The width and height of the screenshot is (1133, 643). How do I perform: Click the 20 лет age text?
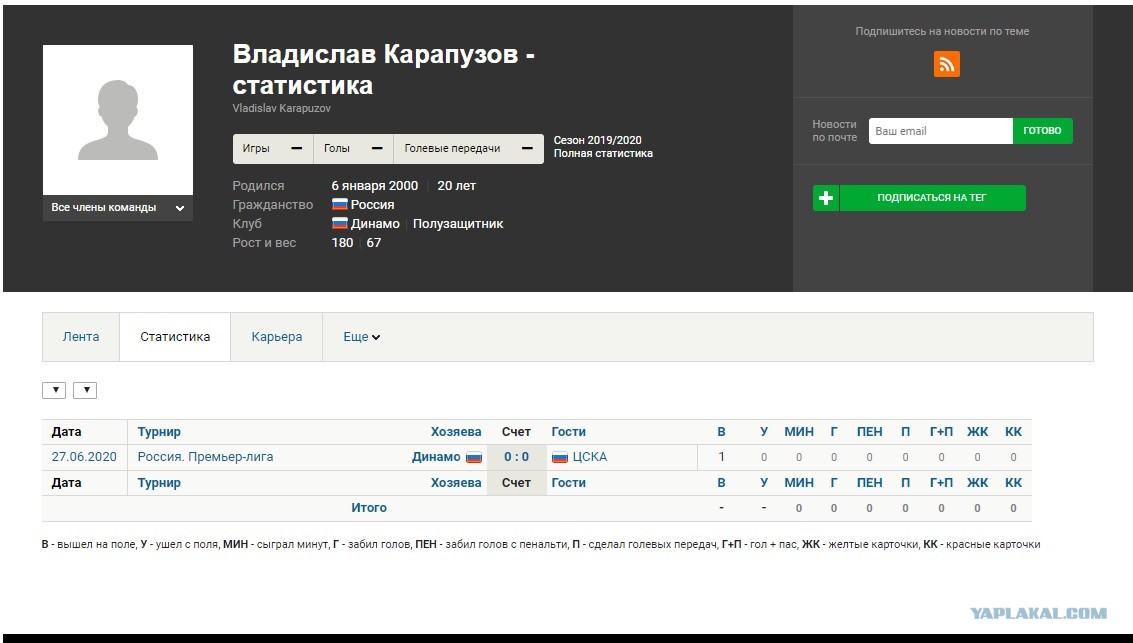(457, 186)
